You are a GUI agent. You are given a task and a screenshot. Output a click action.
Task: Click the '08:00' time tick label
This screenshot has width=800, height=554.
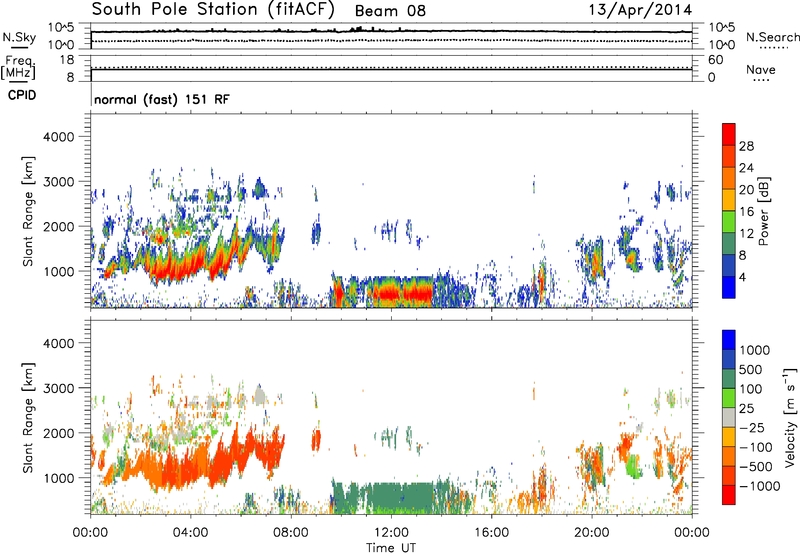point(291,533)
